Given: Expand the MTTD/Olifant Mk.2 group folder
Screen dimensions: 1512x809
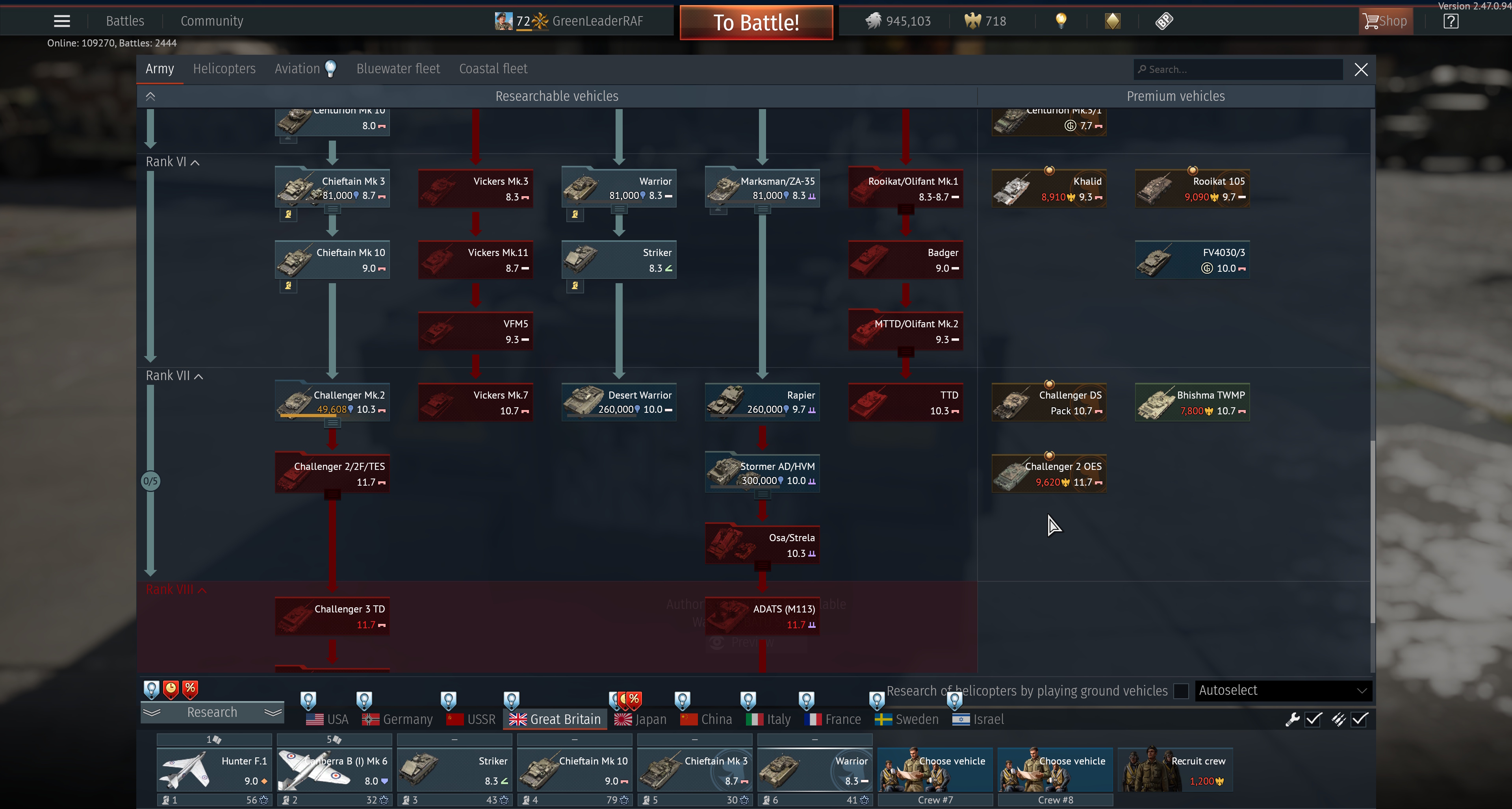Looking at the screenshot, I should 906,352.
